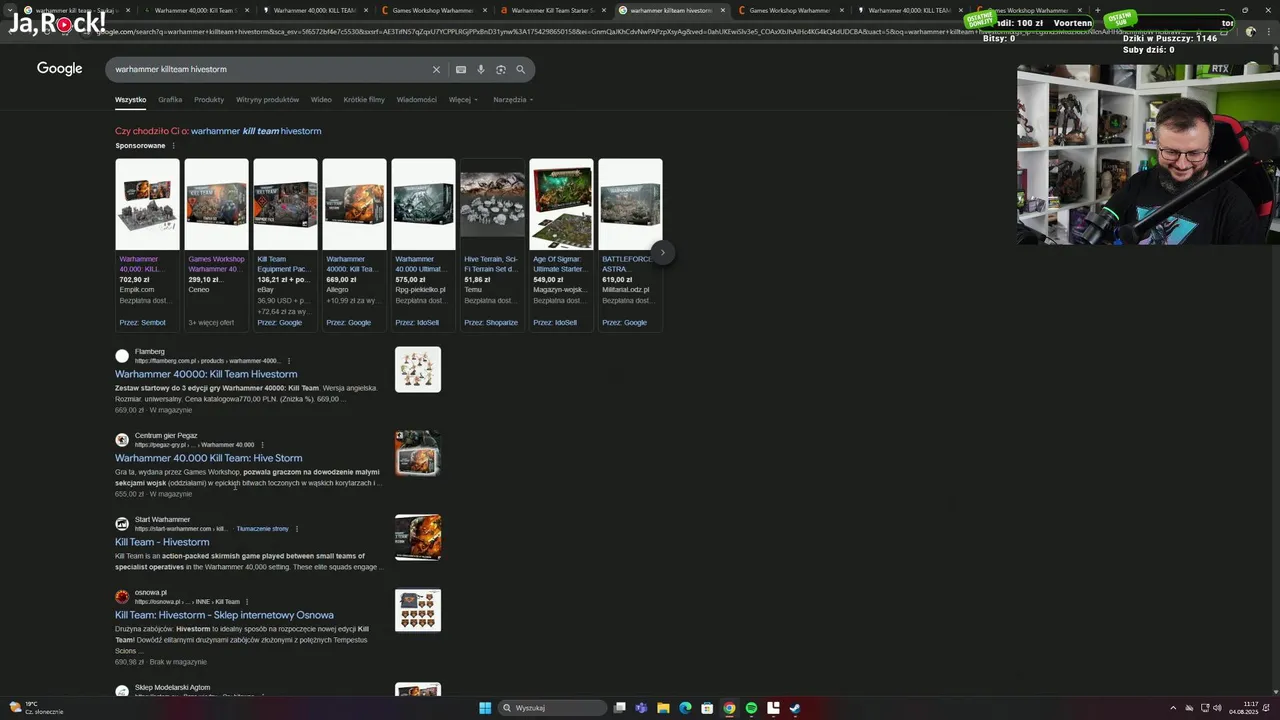This screenshot has height=720, width=1280.
Task: Switch to the Wideo tab
Action: pyautogui.click(x=321, y=100)
